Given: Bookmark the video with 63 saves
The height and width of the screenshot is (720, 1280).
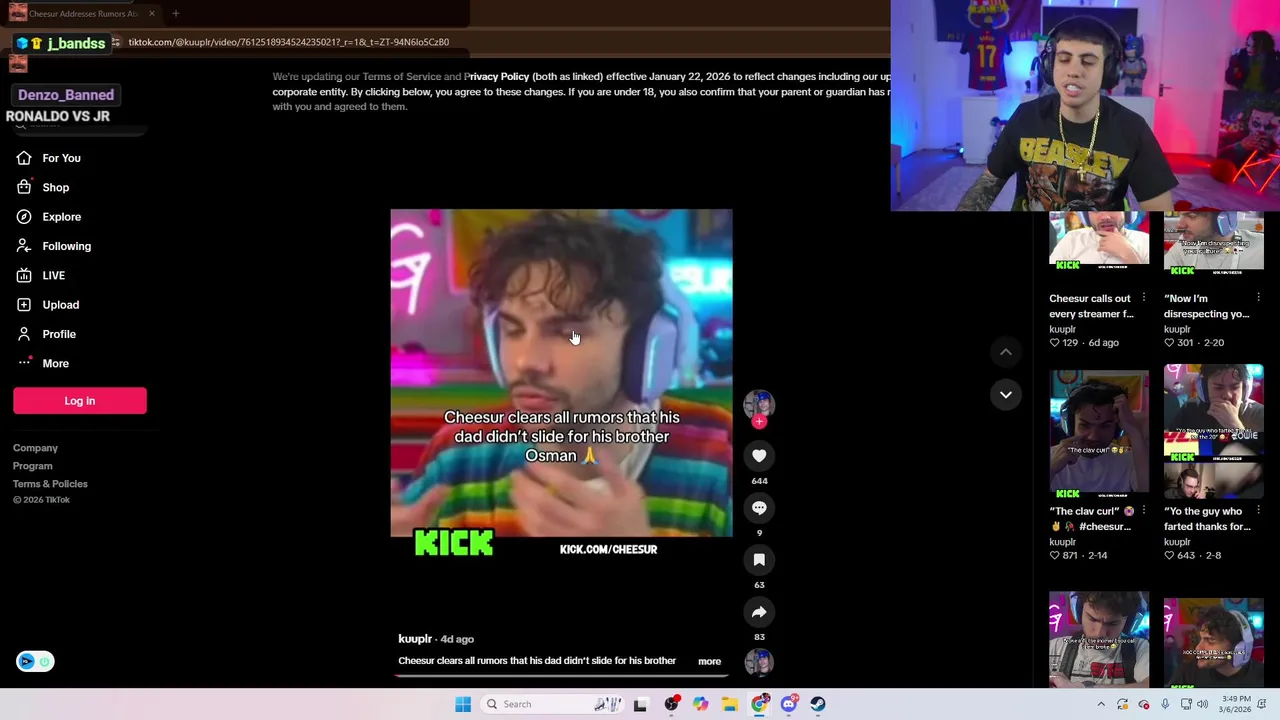Looking at the screenshot, I should (x=759, y=560).
